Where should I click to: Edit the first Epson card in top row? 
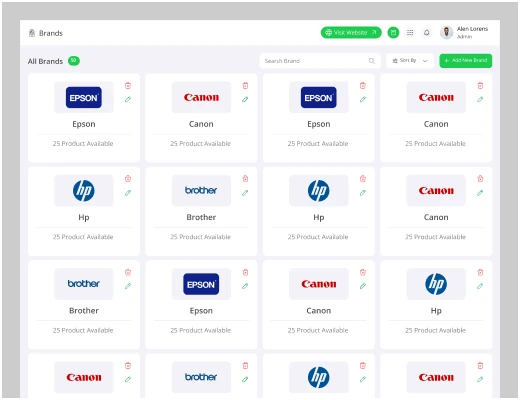point(128,99)
